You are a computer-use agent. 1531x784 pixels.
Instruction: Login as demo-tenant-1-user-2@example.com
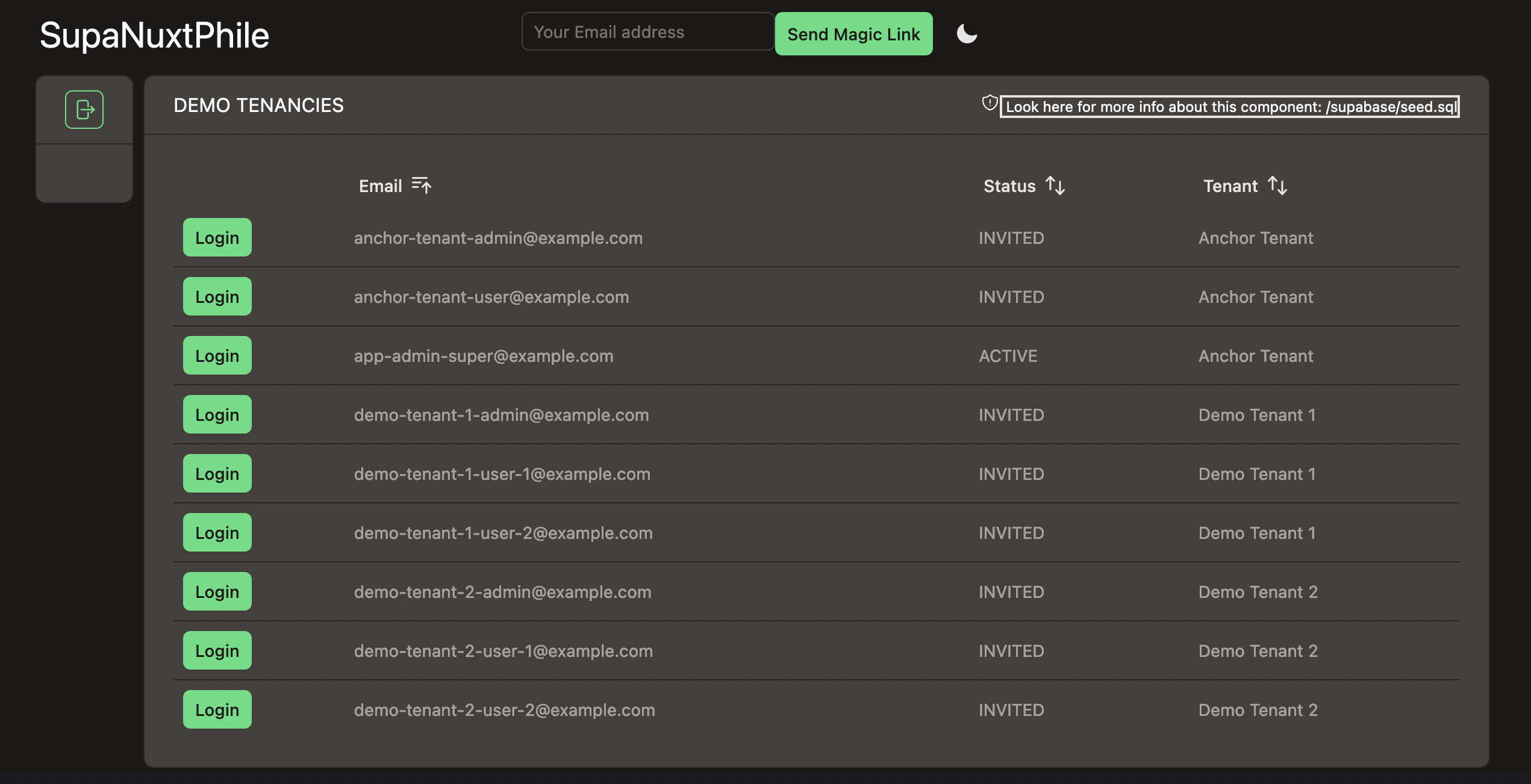pyautogui.click(x=217, y=532)
